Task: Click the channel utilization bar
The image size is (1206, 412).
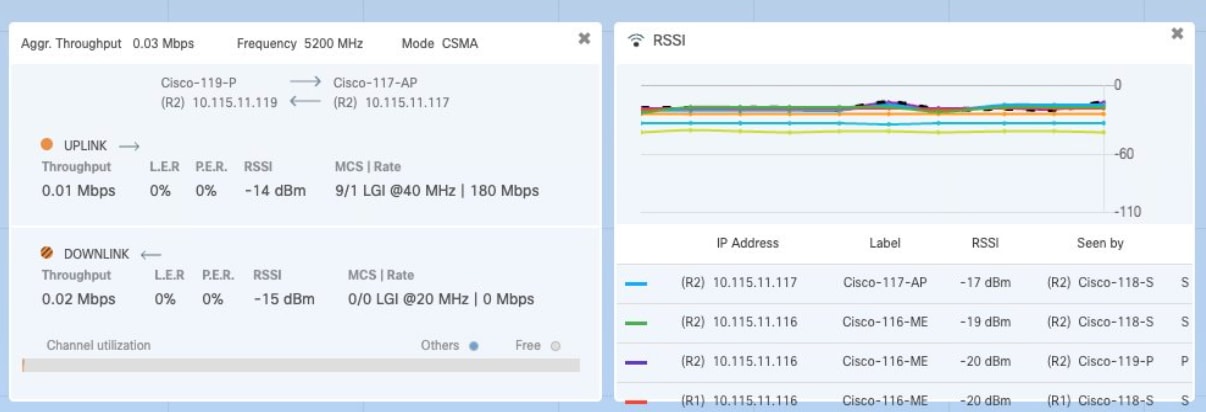Action: [301, 365]
